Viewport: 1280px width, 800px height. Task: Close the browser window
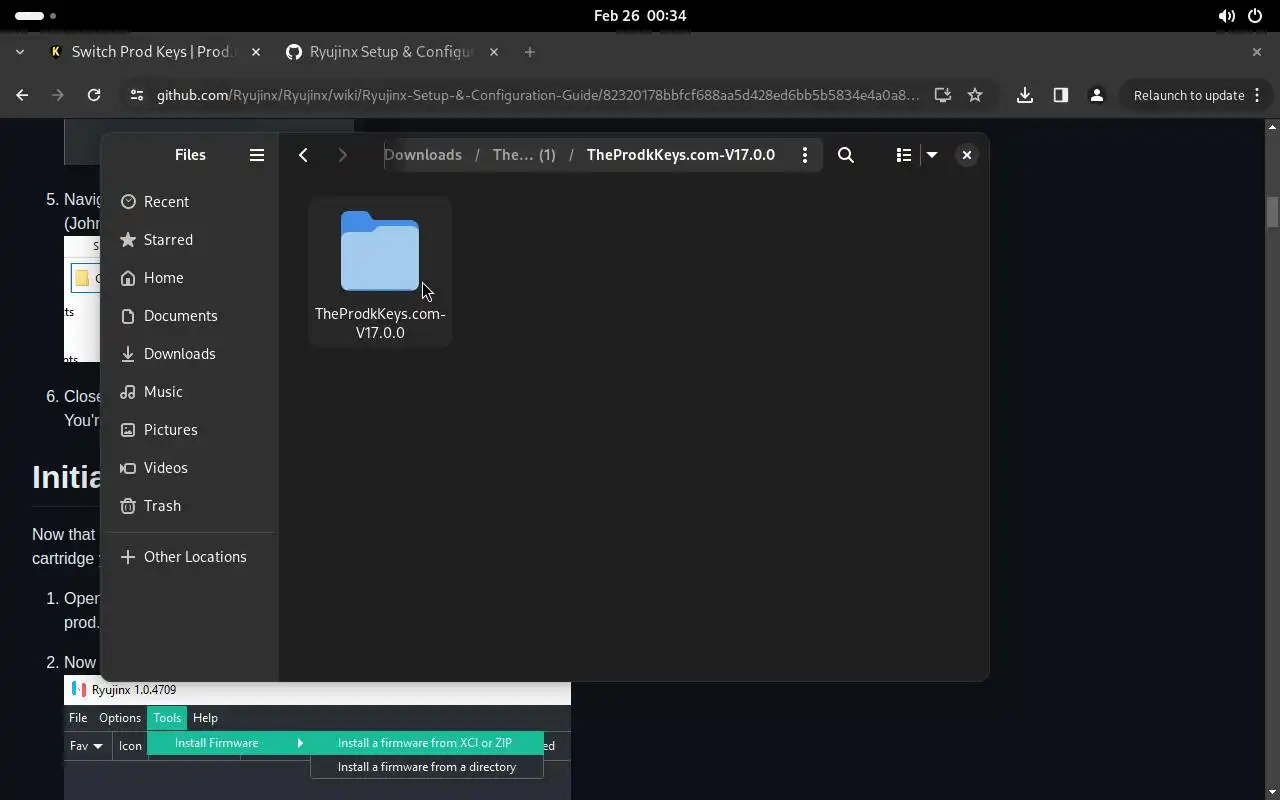coord(1257,52)
